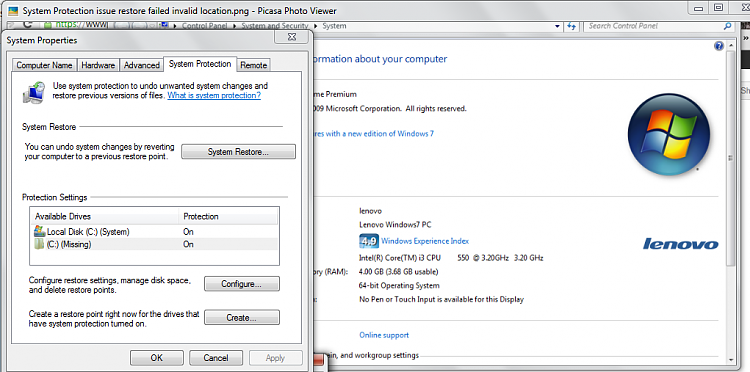The height and width of the screenshot is (372, 750).
Task: Click the (C:) (Missing) drive icon
Action: (x=39, y=244)
